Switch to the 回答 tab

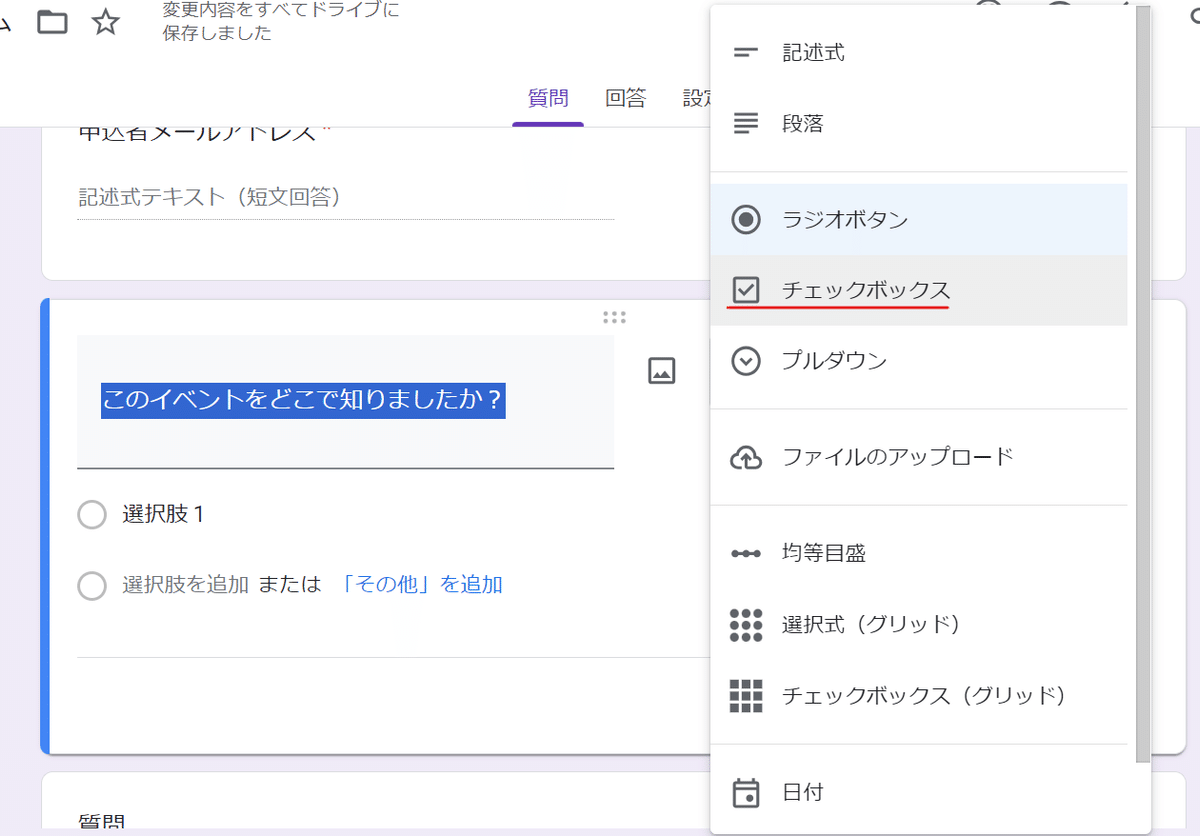[x=625, y=98]
